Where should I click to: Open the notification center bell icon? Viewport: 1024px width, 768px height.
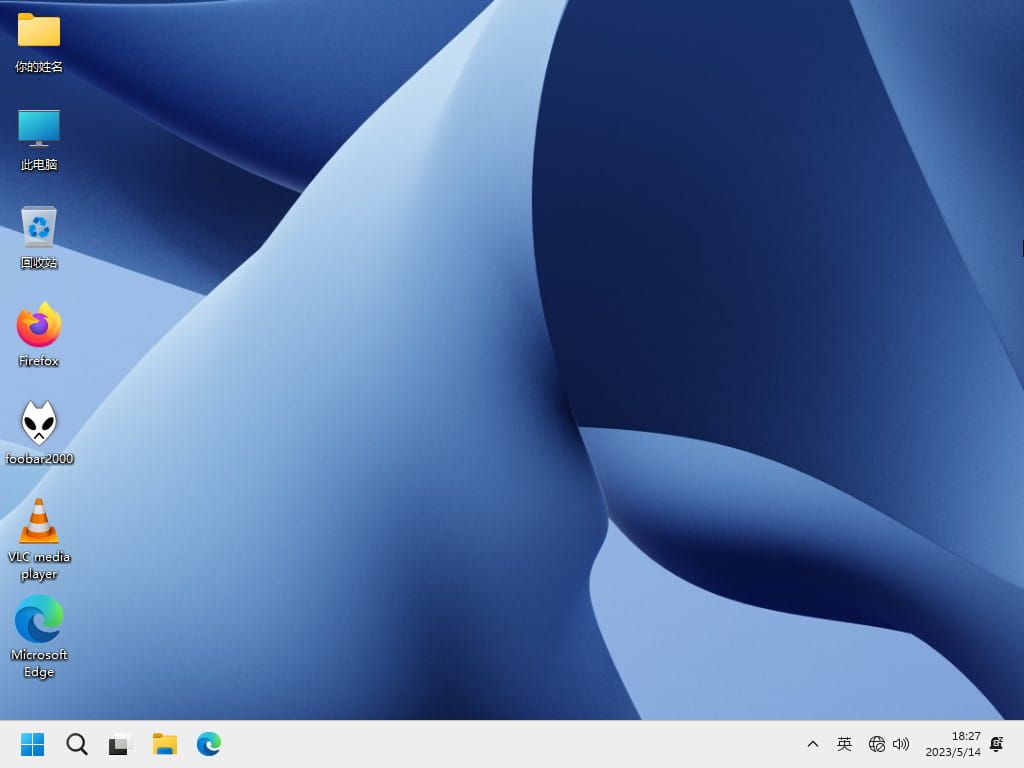coord(996,744)
